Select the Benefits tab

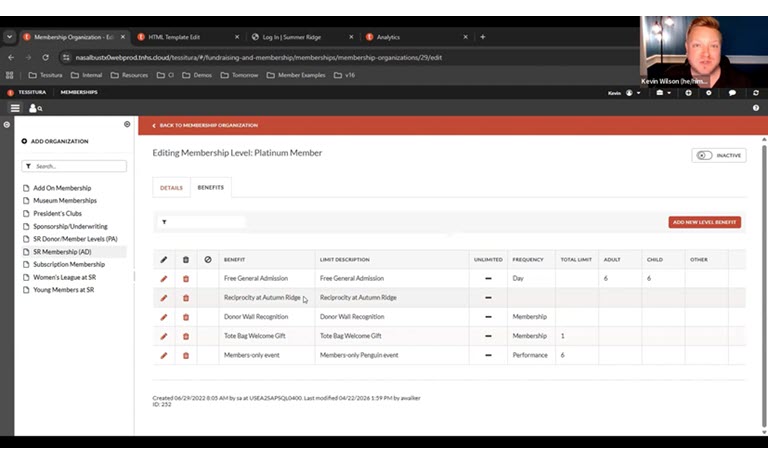(x=211, y=187)
